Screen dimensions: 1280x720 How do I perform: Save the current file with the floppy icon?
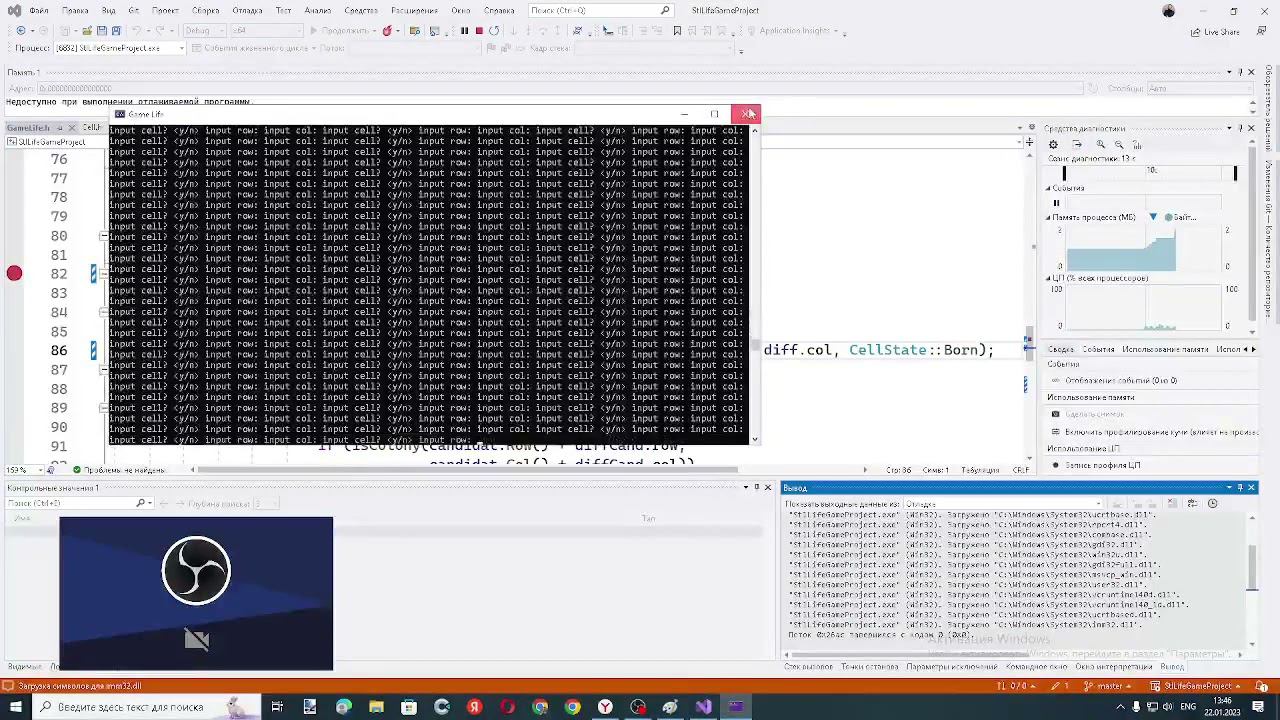point(101,31)
